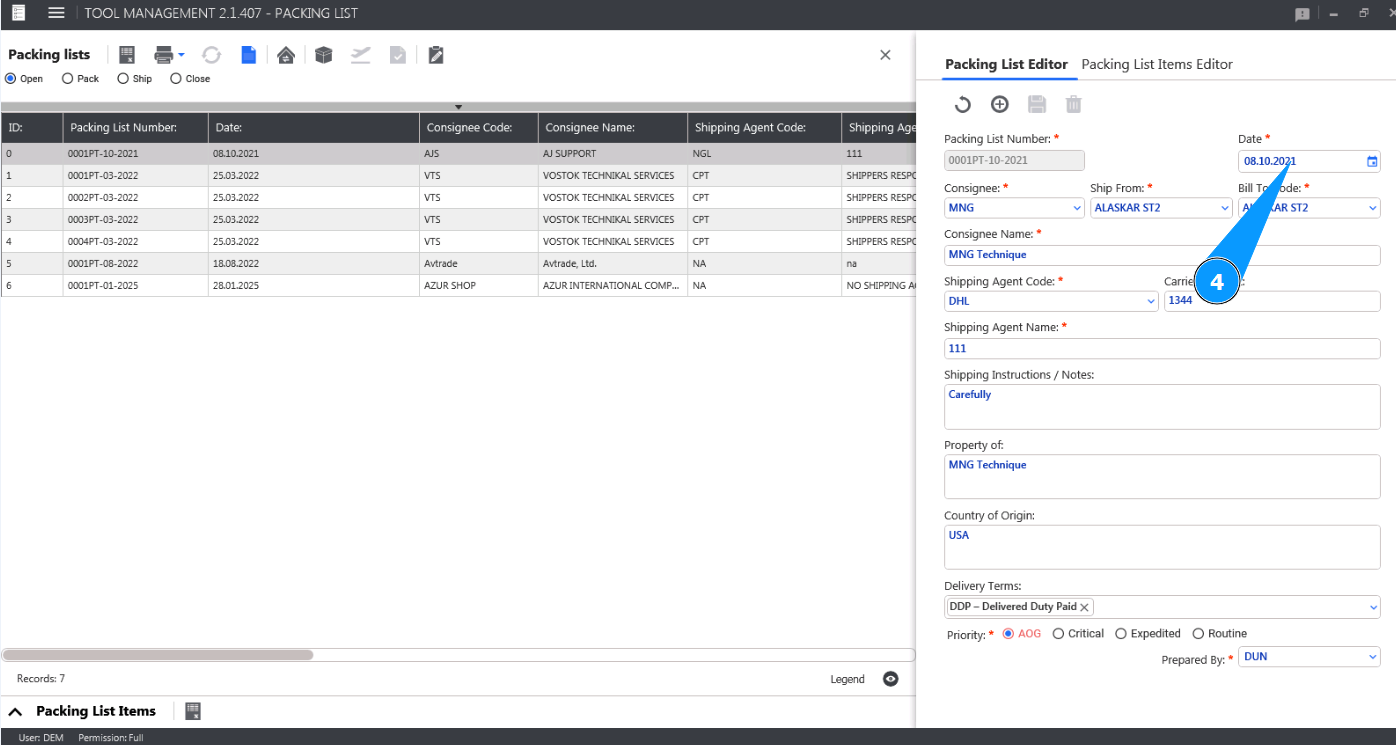Screen dimensions: 1396x746
Task: Select the Pack radio button filter
Action: point(68,79)
